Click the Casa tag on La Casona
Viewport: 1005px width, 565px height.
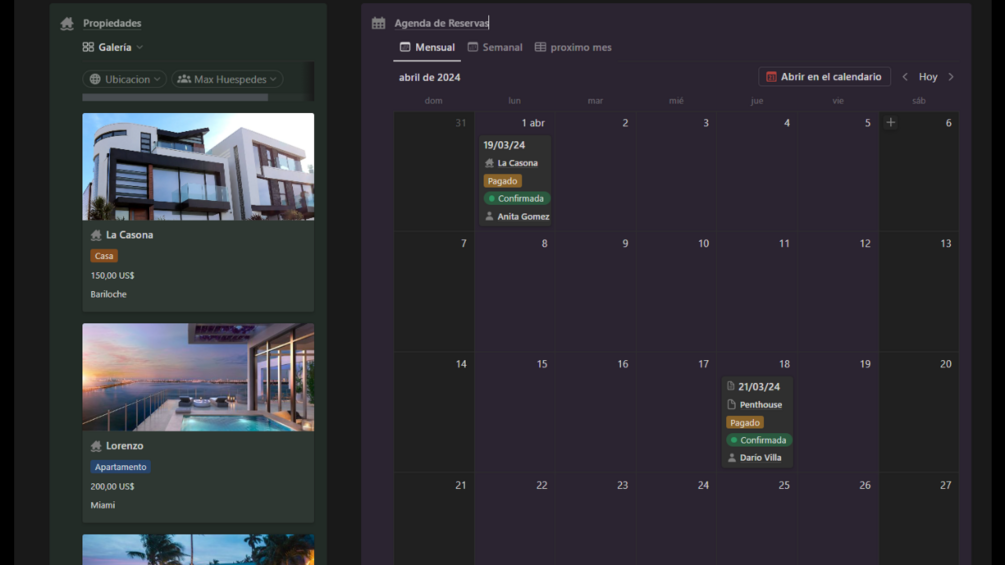click(104, 256)
